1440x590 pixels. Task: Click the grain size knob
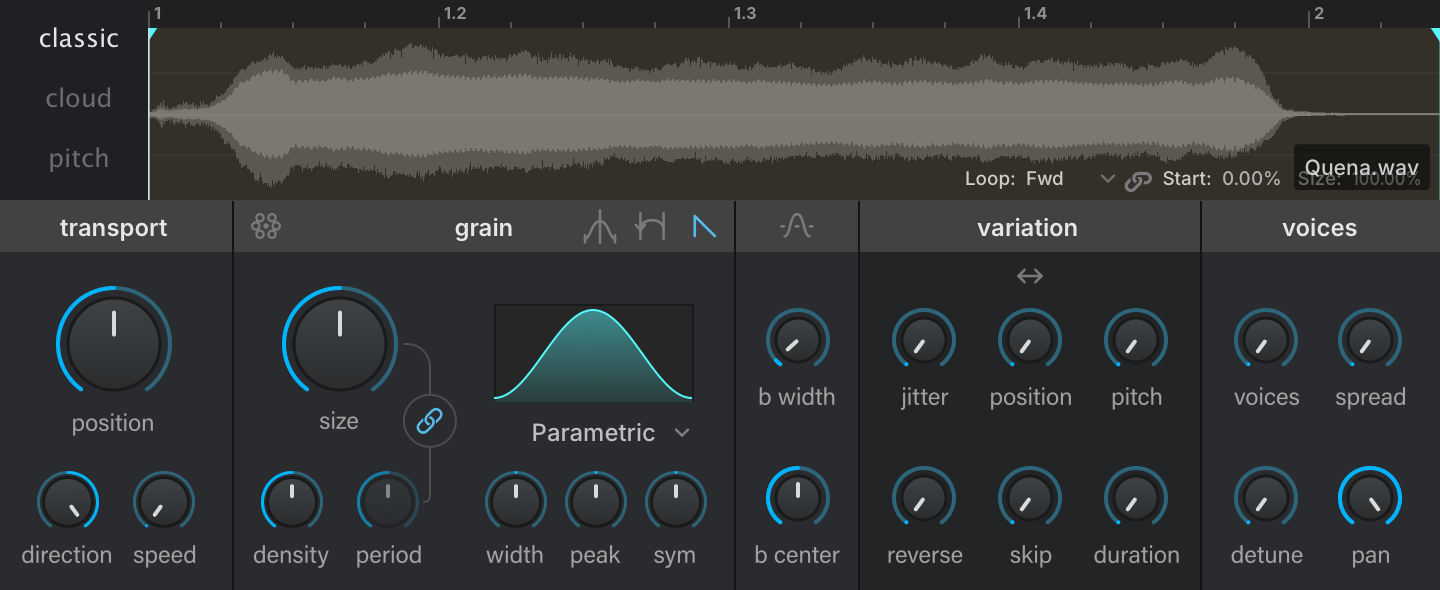pos(340,343)
